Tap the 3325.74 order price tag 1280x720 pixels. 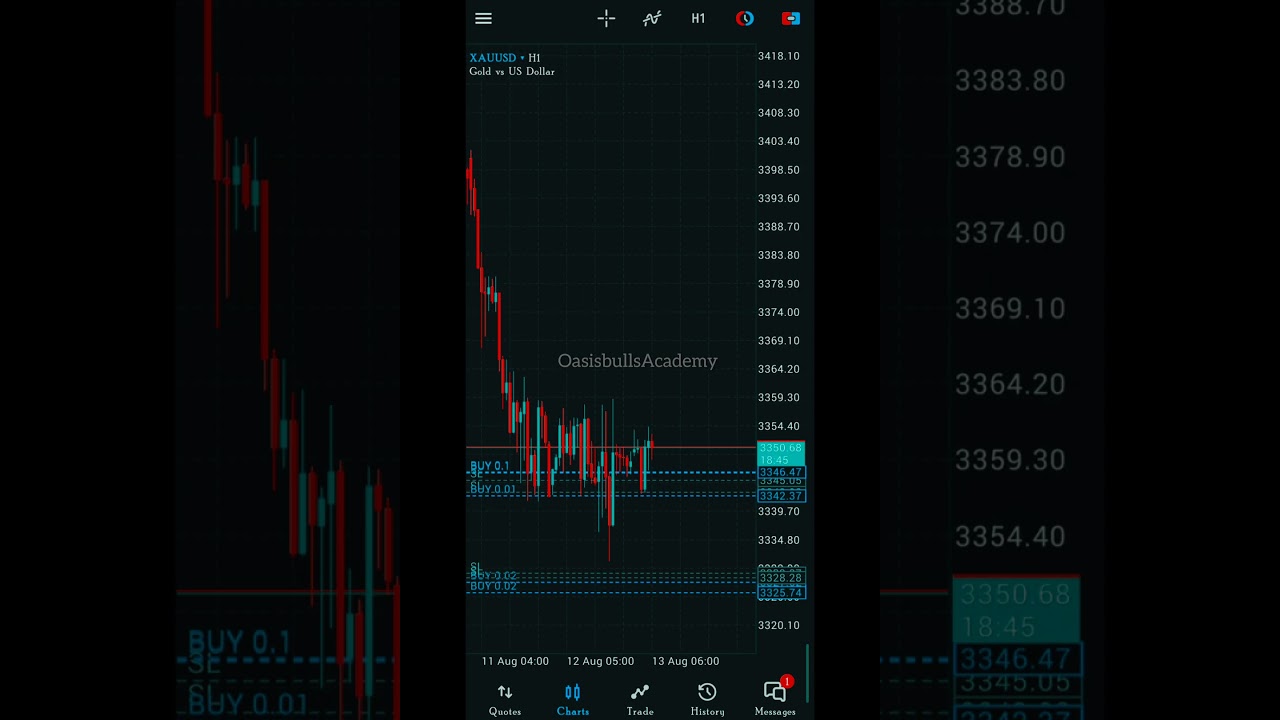coord(781,593)
